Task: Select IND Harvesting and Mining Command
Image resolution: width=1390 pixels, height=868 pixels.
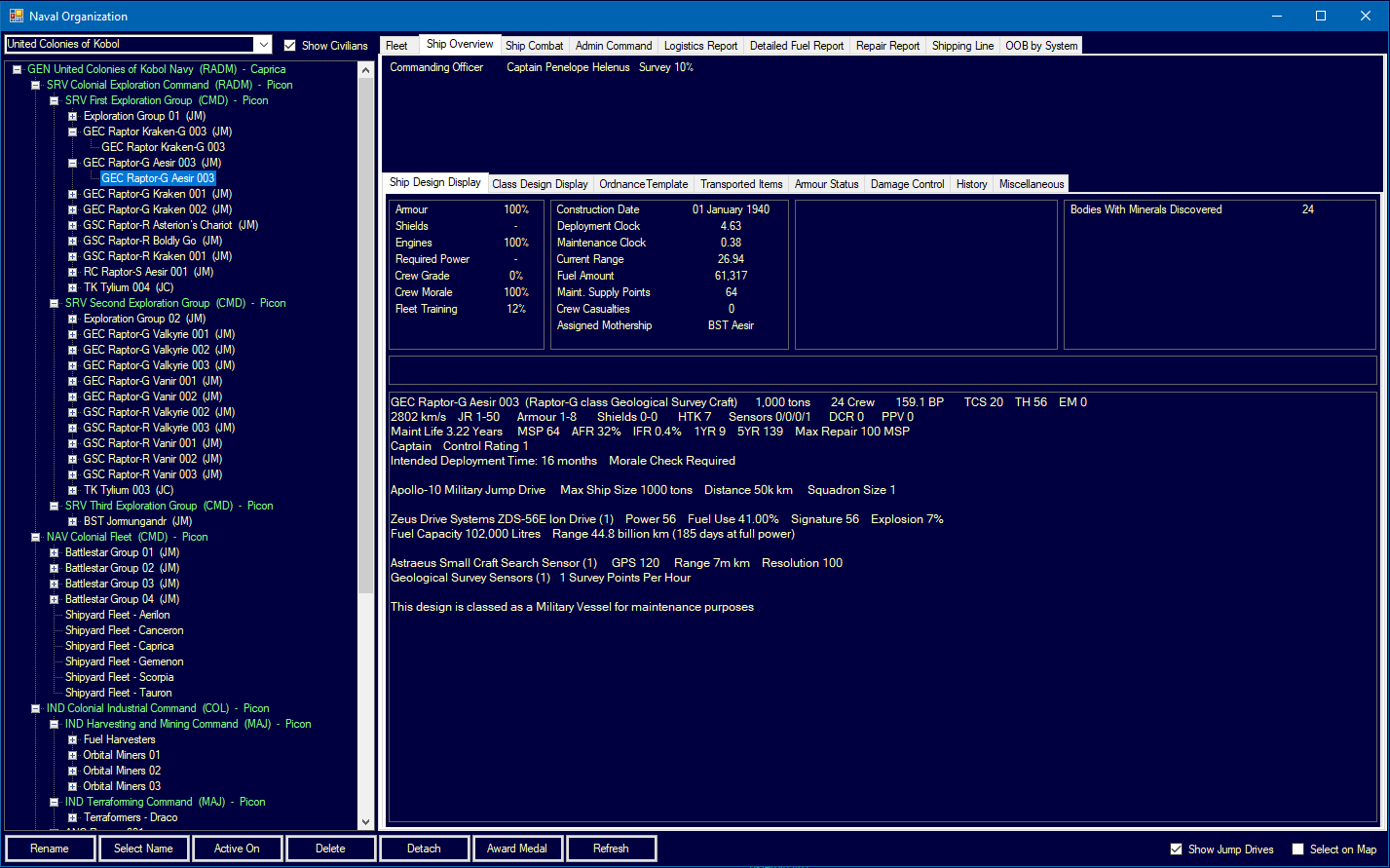Action: tap(188, 724)
